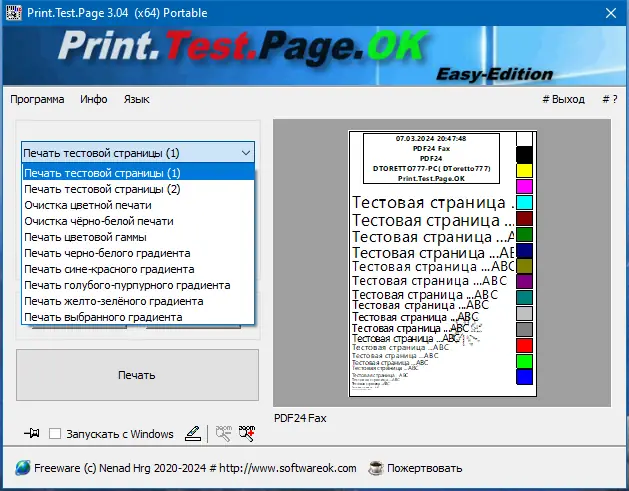Screen dimensions: 629x491
Task: Click the app icon in title bar
Action: click(13, 13)
